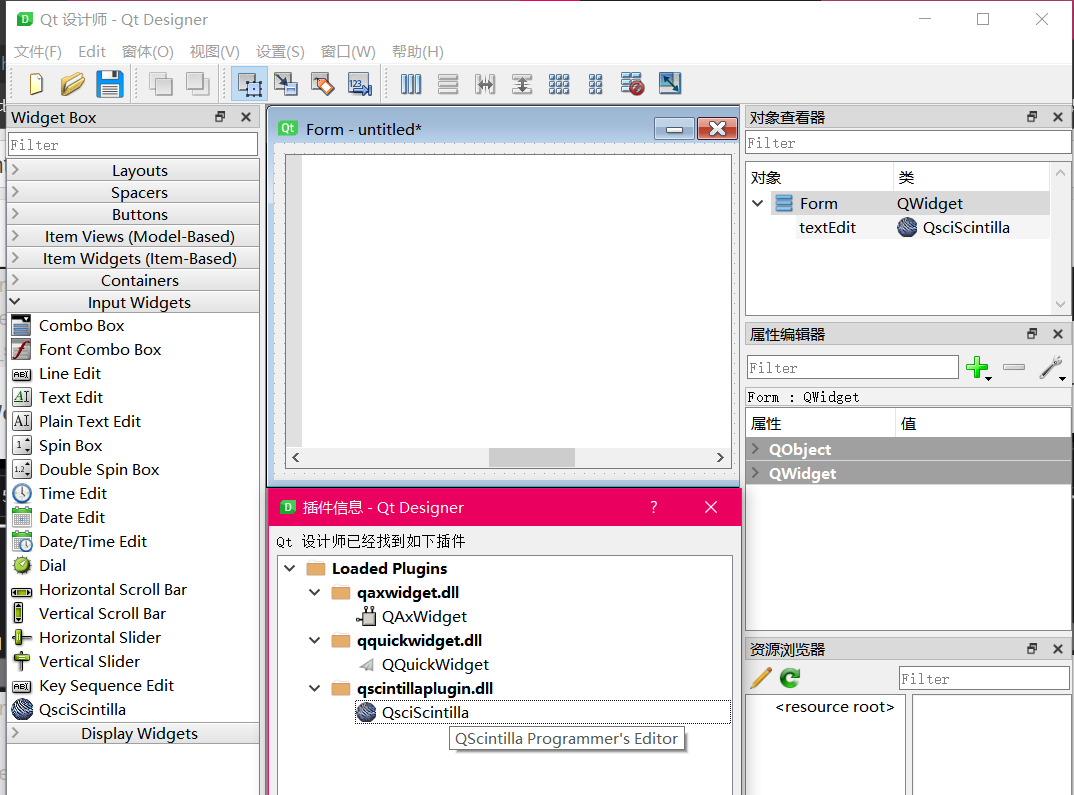Expand the Containers category
The width and height of the screenshot is (1074, 795).
[134, 280]
